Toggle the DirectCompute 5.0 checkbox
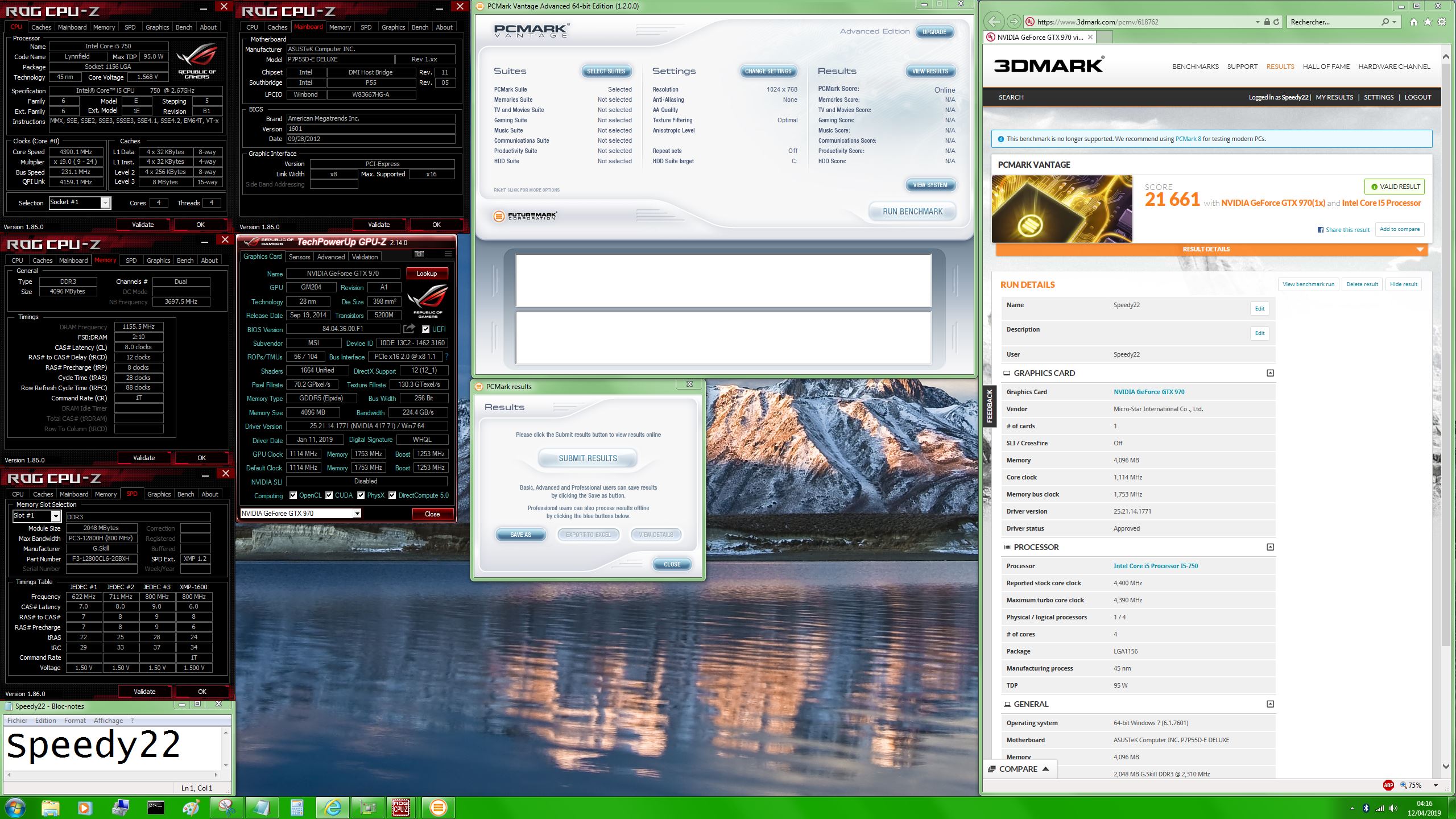1456x819 pixels. pos(392,495)
